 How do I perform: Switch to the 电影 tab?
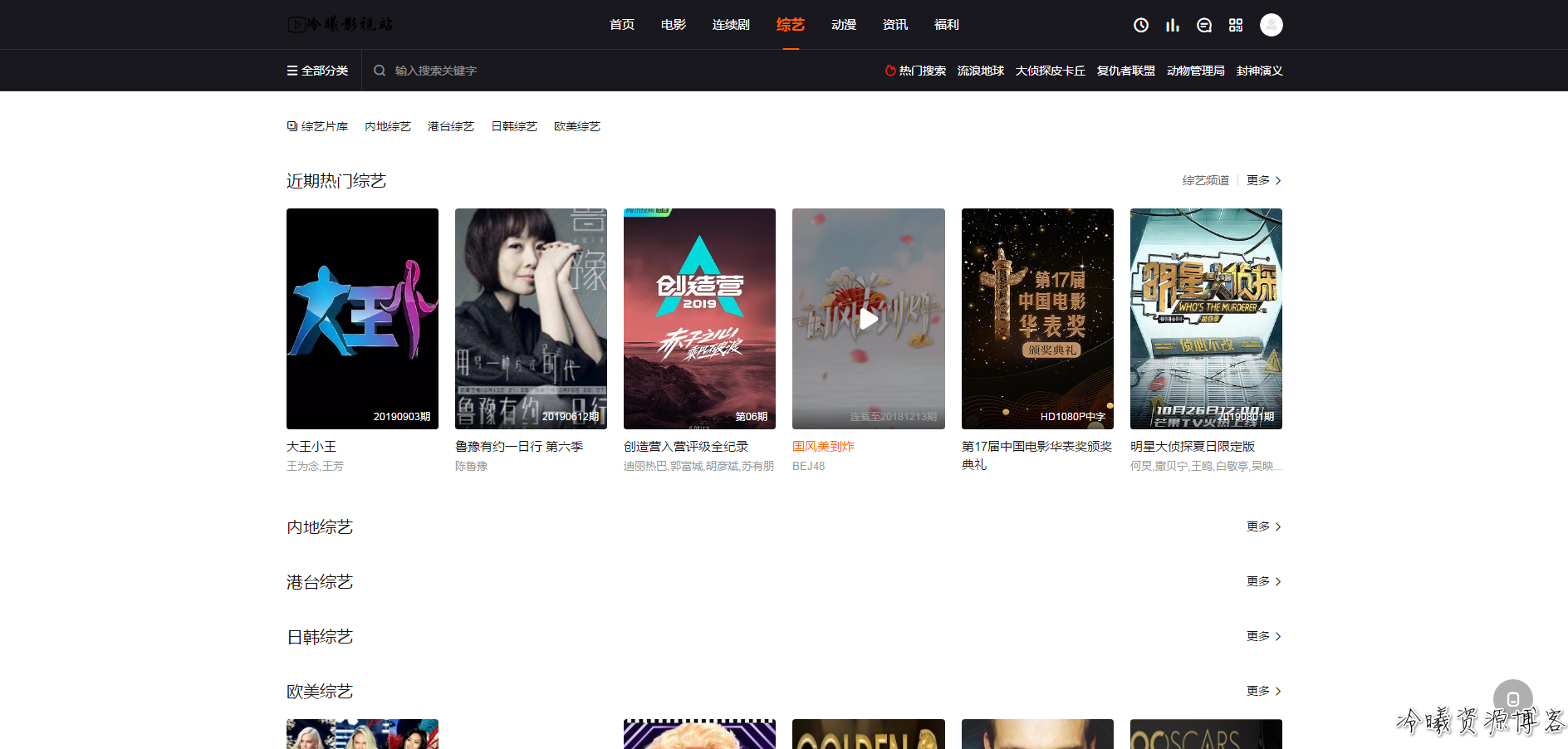click(x=674, y=25)
